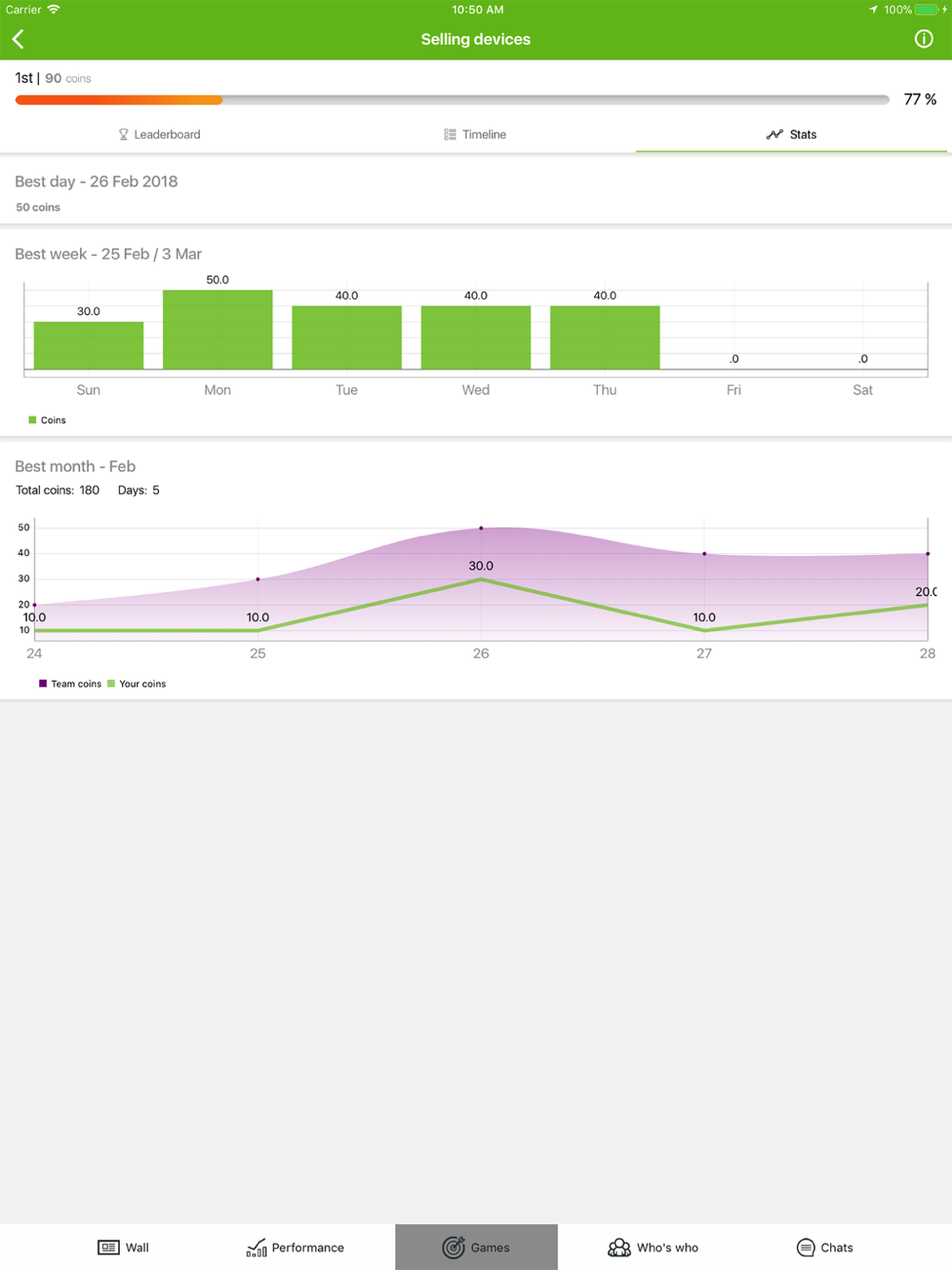Switch to the Timeline tab

[x=475, y=134]
